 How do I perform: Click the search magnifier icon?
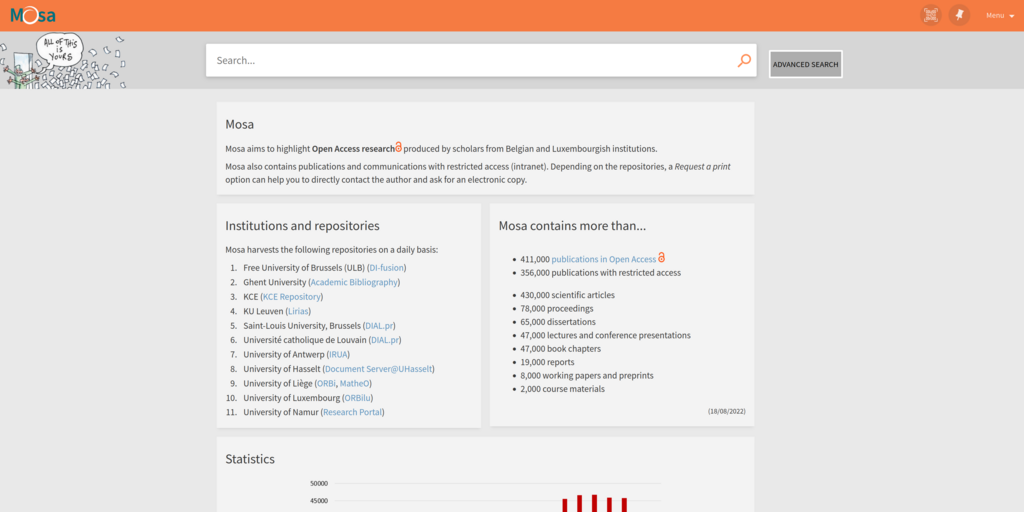[x=744, y=61]
